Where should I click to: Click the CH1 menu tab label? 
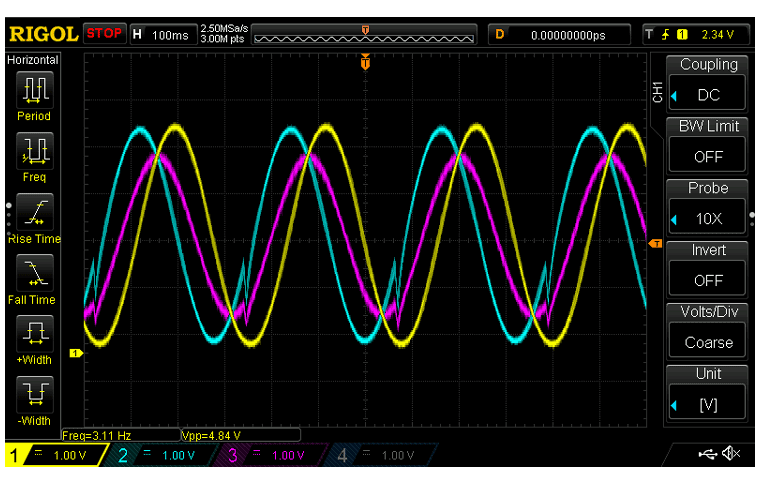[x=657, y=92]
